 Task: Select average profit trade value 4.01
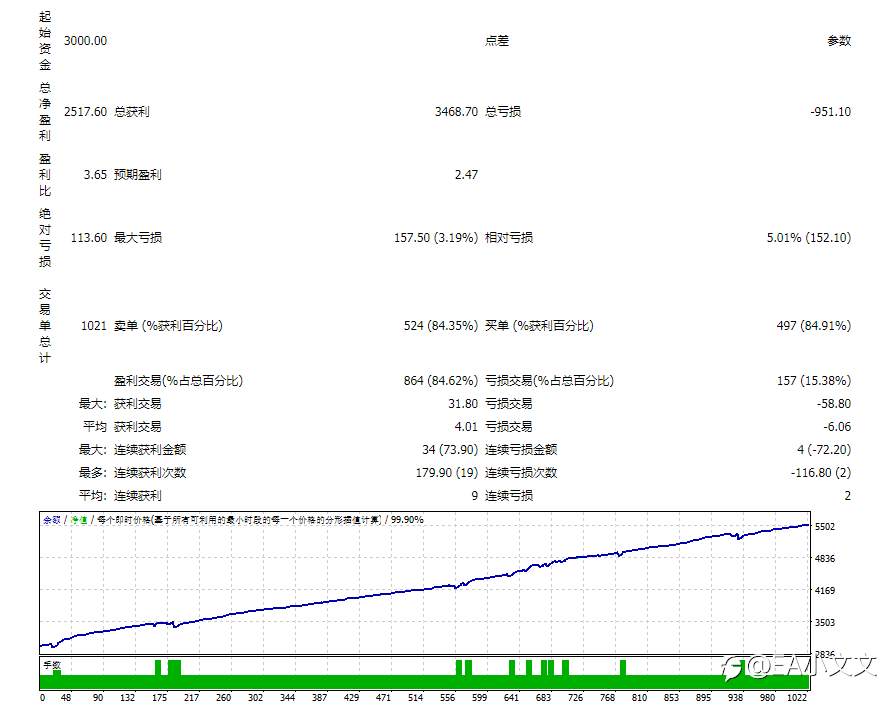[466, 427]
